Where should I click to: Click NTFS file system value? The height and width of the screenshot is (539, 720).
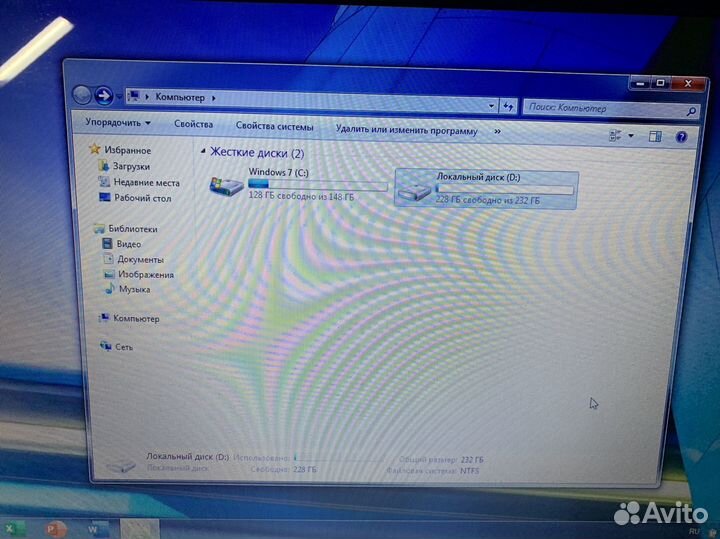[470, 471]
